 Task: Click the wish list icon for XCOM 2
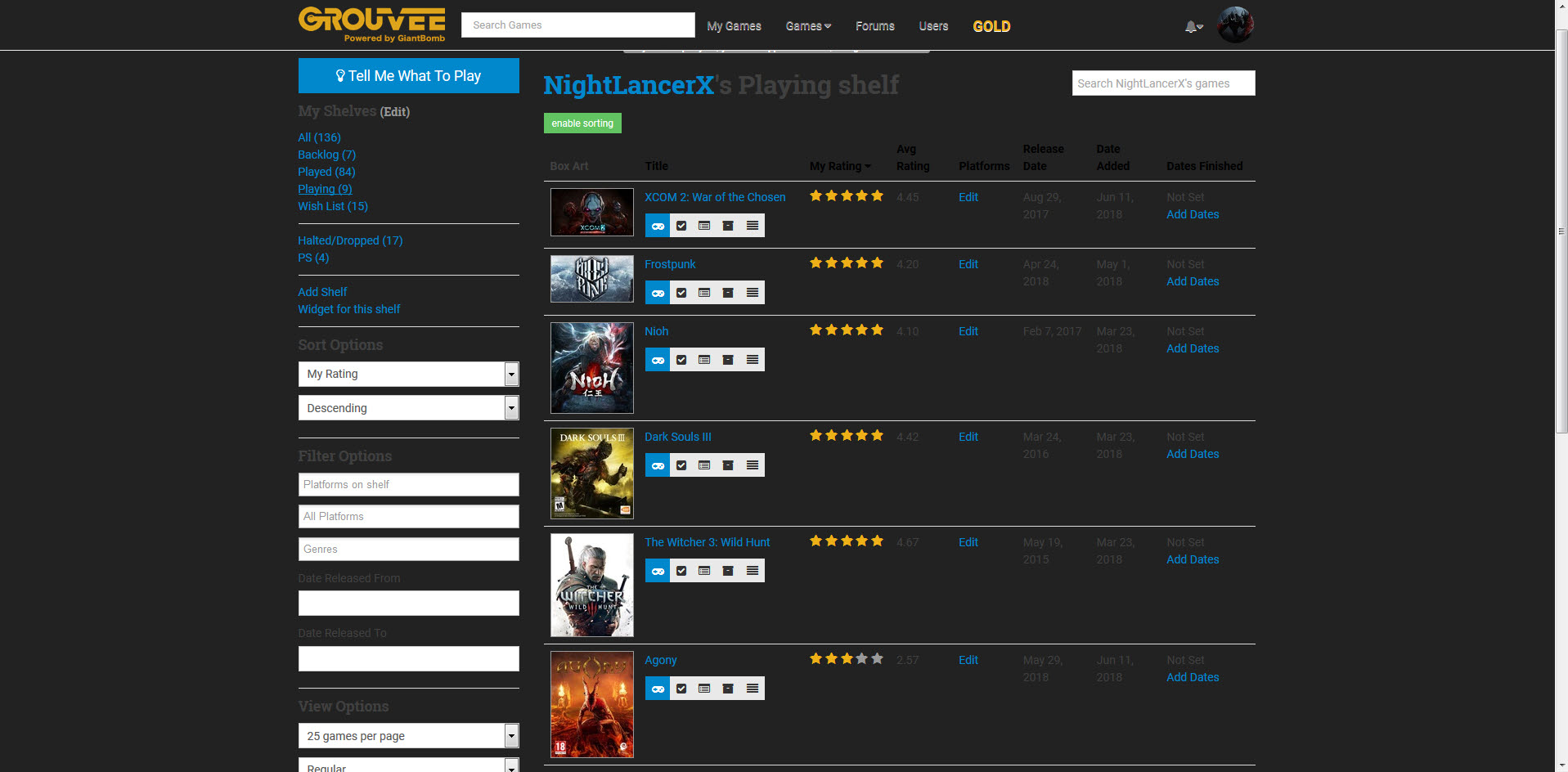click(x=704, y=226)
